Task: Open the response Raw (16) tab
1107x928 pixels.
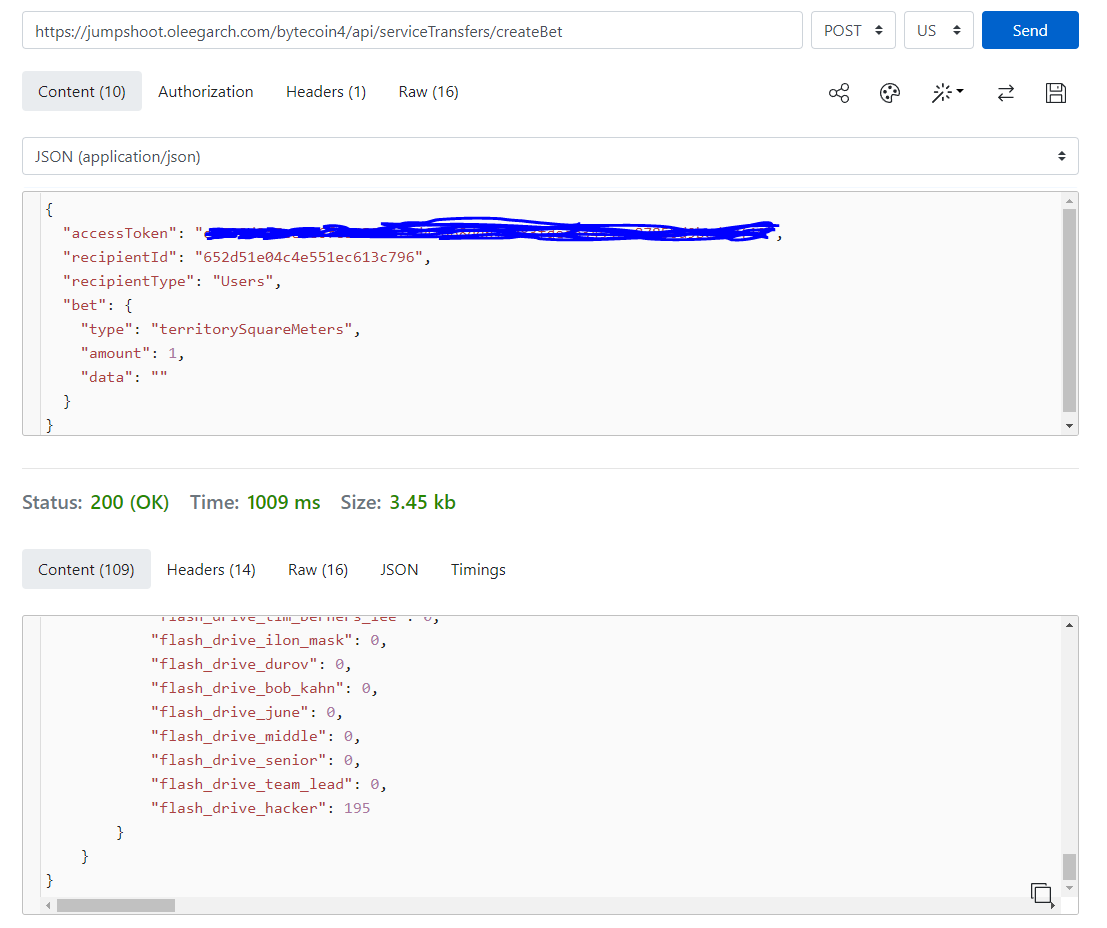Action: coord(318,569)
